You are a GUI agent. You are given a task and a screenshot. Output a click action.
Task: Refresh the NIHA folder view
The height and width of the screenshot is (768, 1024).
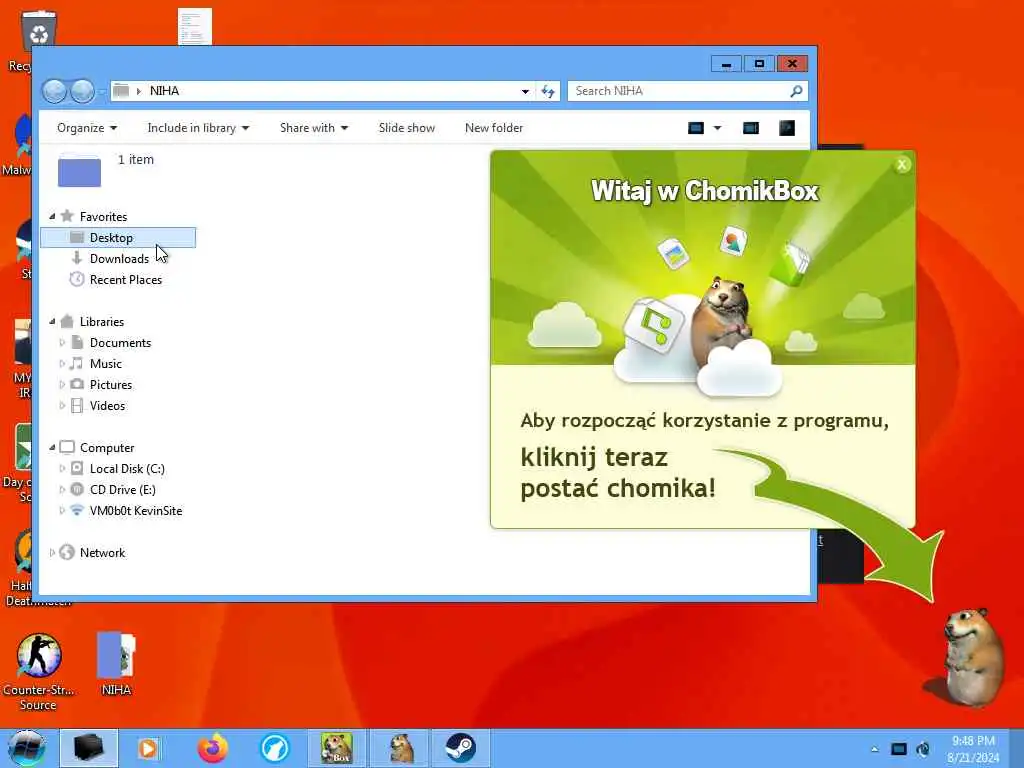click(x=548, y=91)
